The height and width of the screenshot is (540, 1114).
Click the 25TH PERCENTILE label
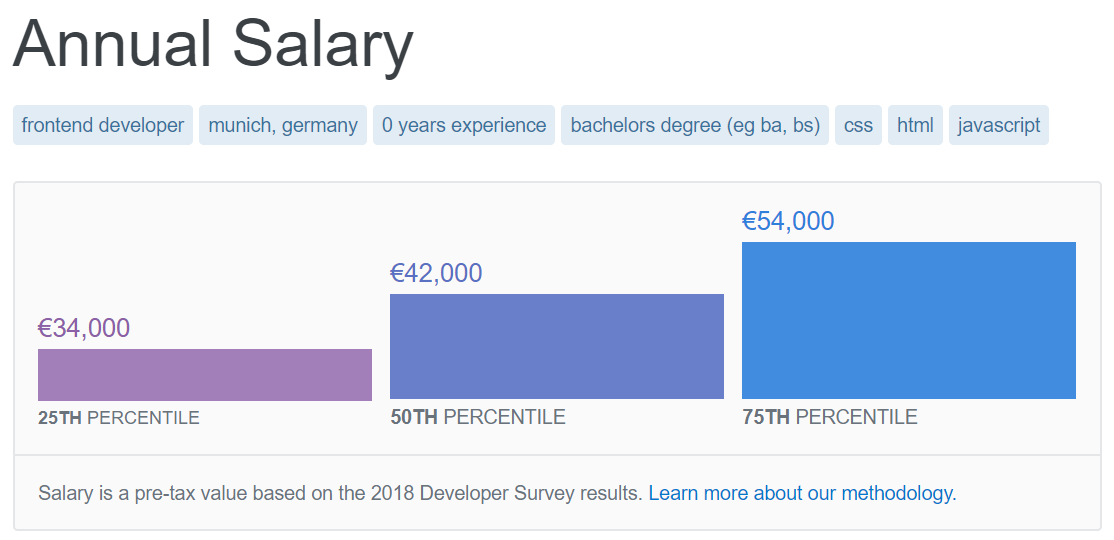[x=119, y=418]
